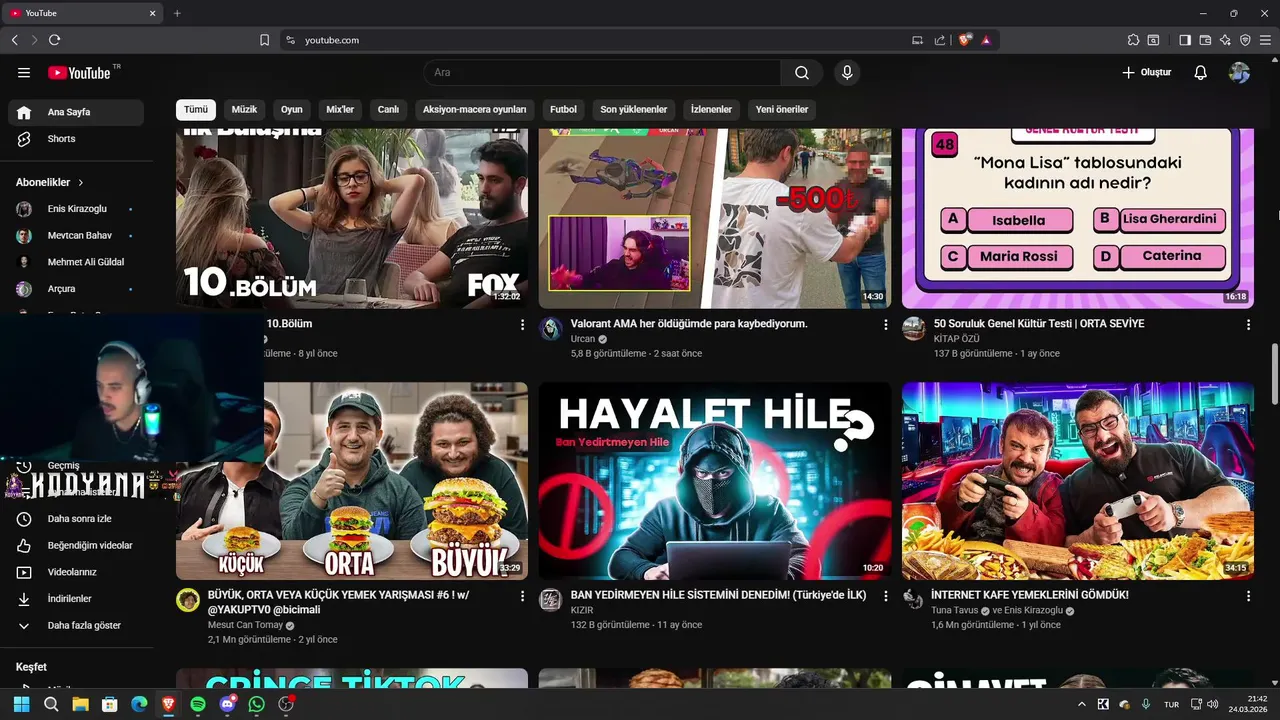Open Mehmet Ali Güldal subscription channel
This screenshot has height=720, width=1280.
(76, 262)
